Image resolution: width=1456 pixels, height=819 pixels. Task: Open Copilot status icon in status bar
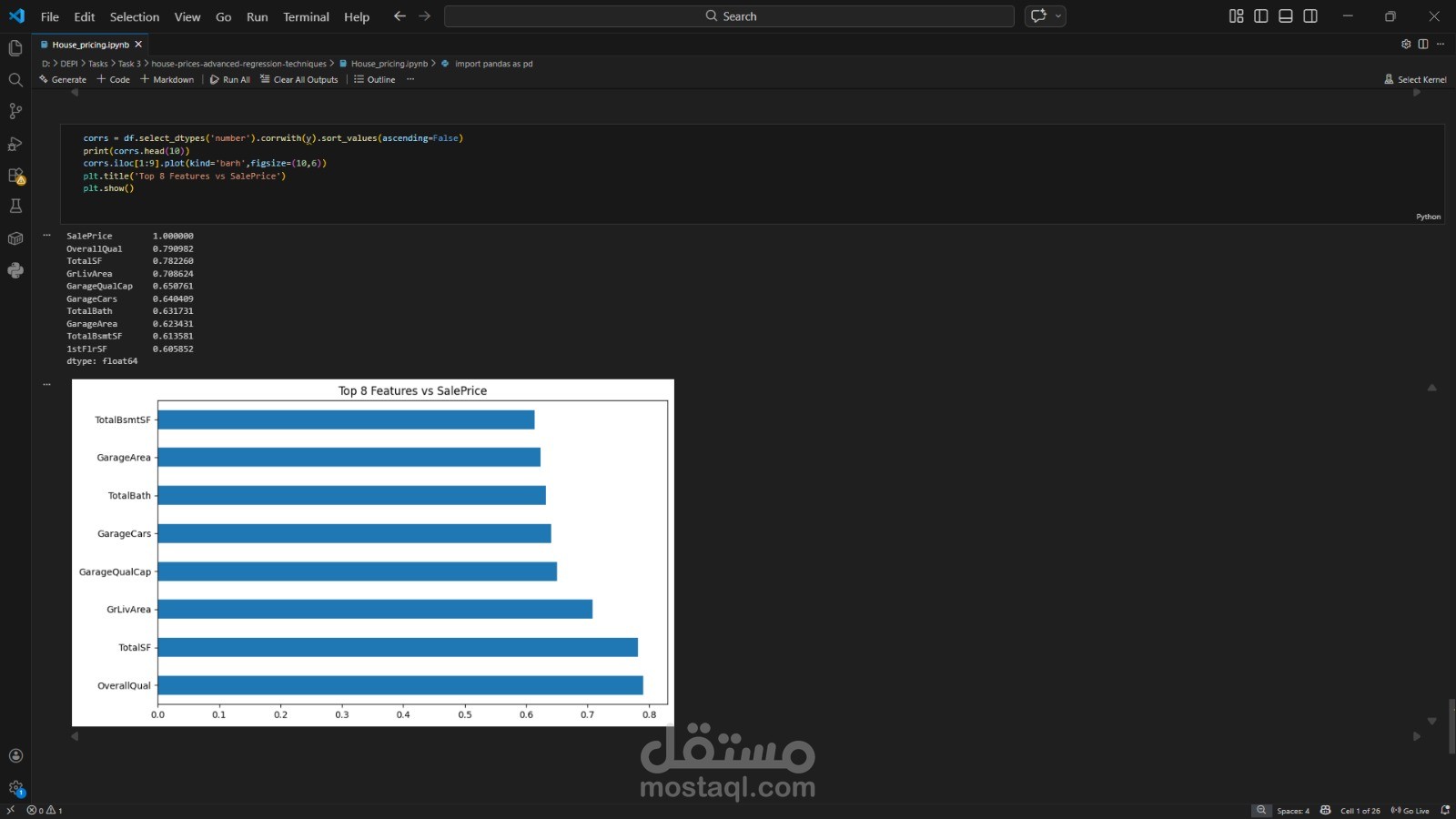point(1325,810)
